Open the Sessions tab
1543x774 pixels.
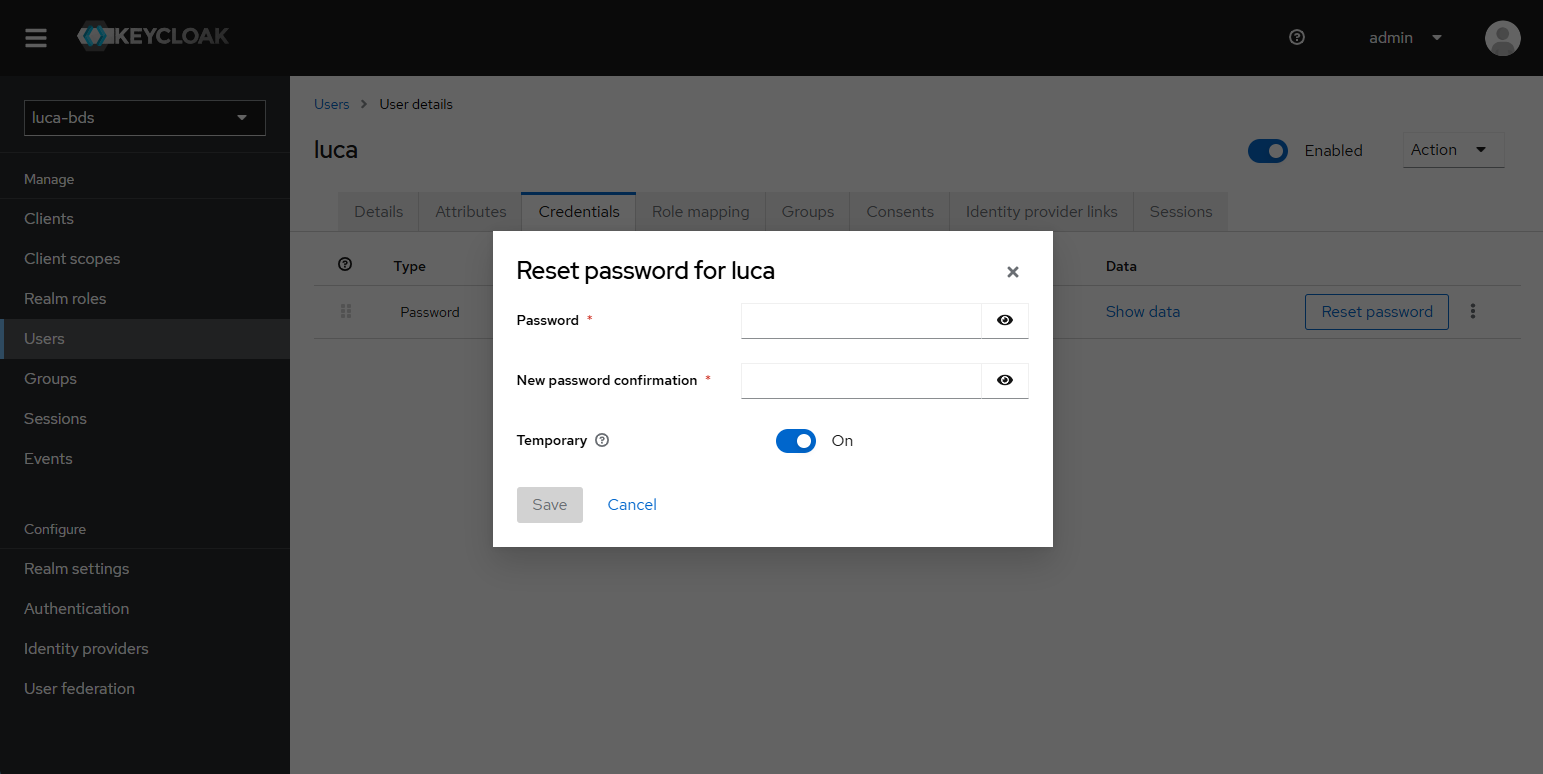coord(1180,211)
